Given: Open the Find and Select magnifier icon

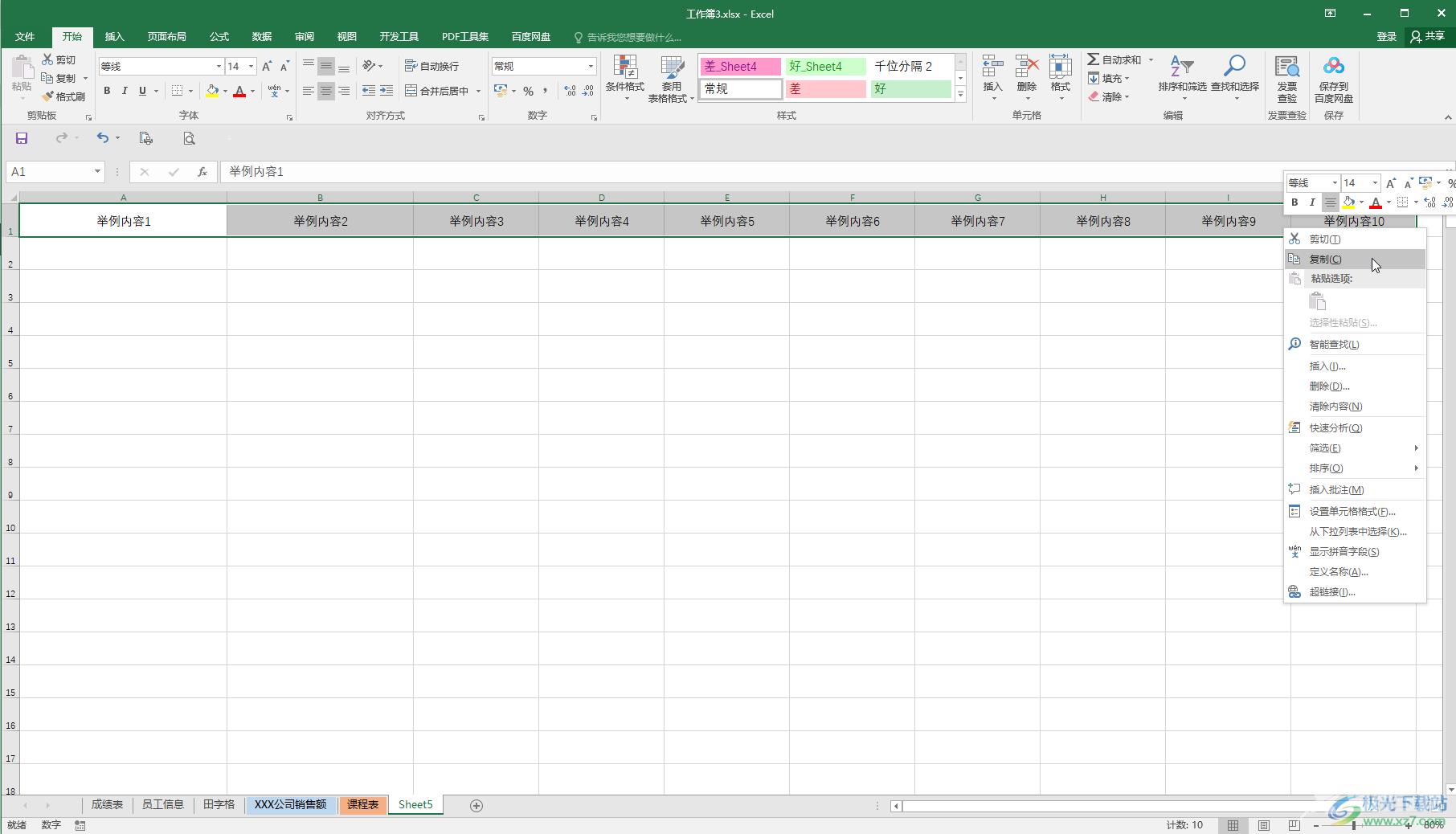Looking at the screenshot, I should 1234,66.
